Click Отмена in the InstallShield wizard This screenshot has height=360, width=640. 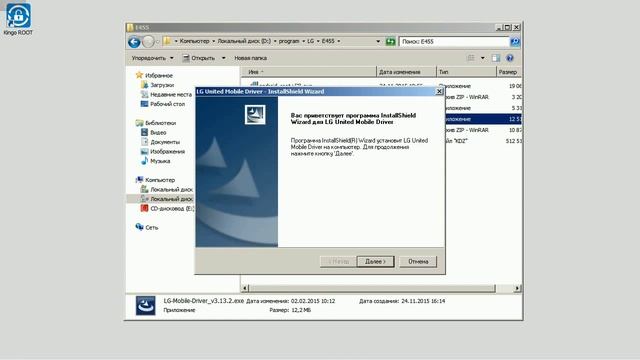pyautogui.click(x=418, y=261)
